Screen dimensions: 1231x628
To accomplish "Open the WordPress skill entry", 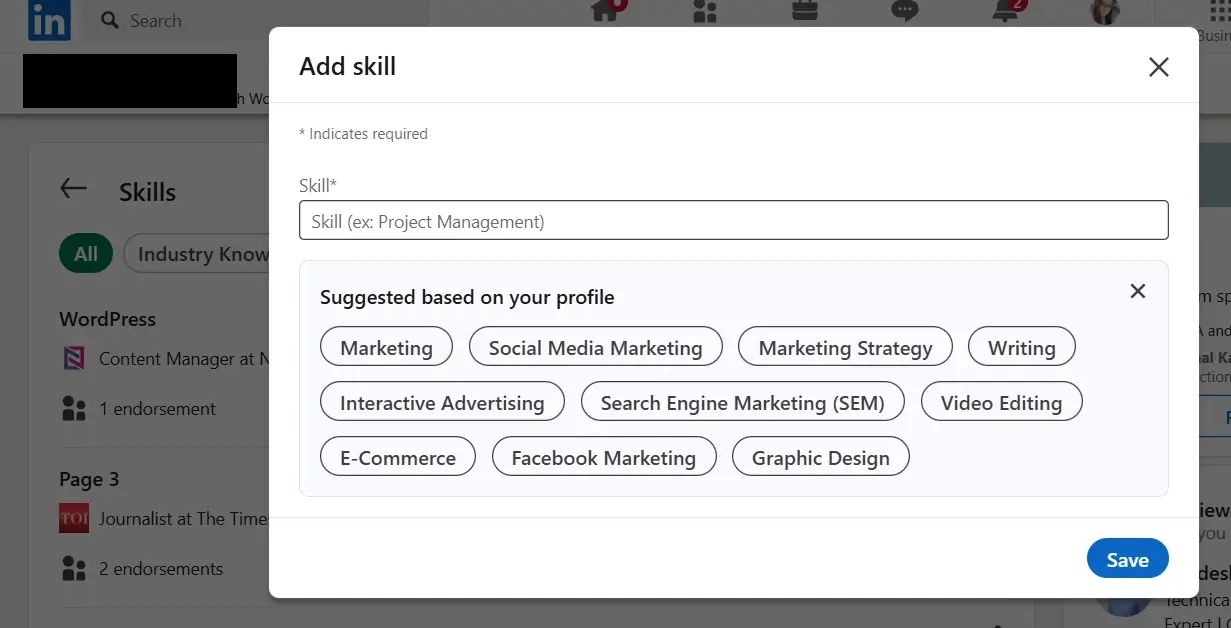I will [107, 318].
